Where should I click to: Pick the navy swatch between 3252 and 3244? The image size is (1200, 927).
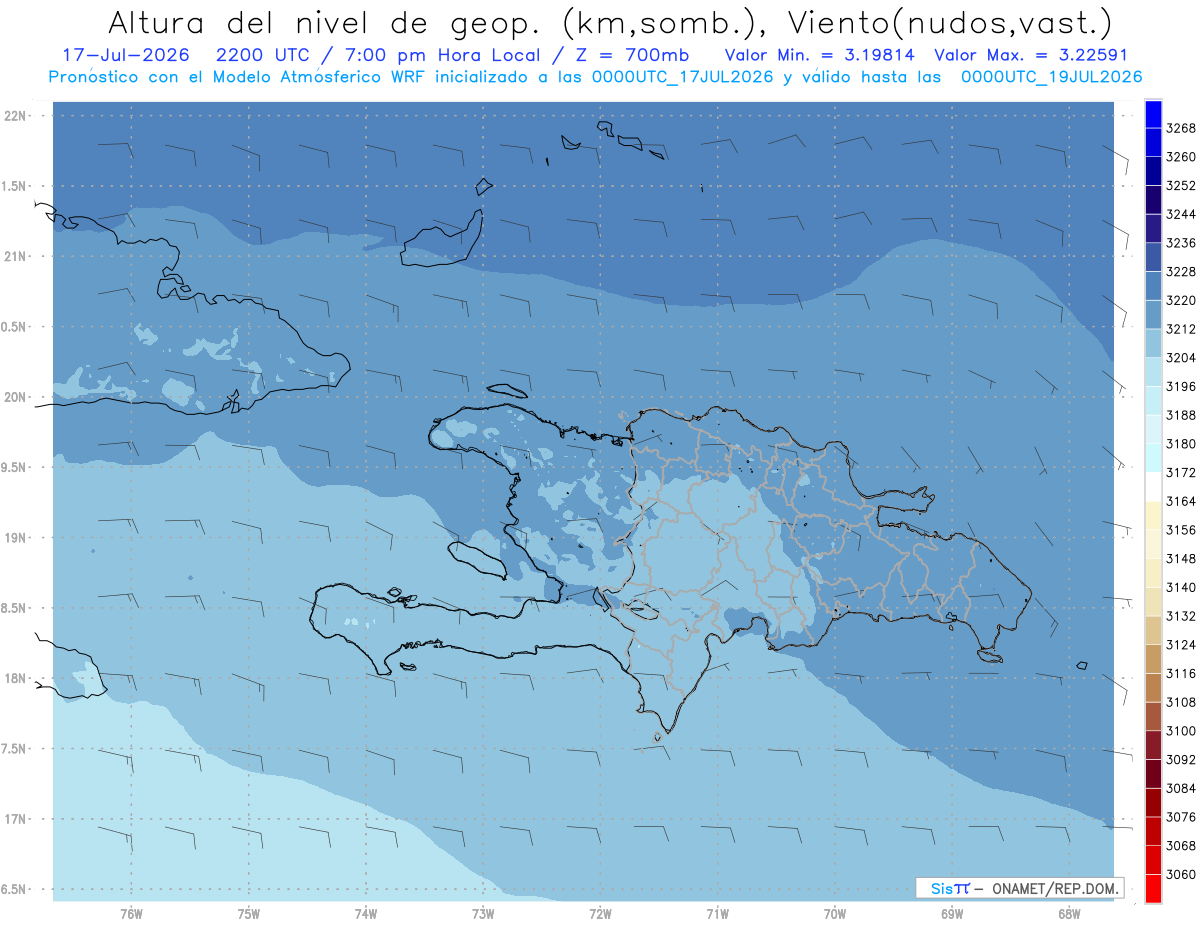coord(1153,199)
